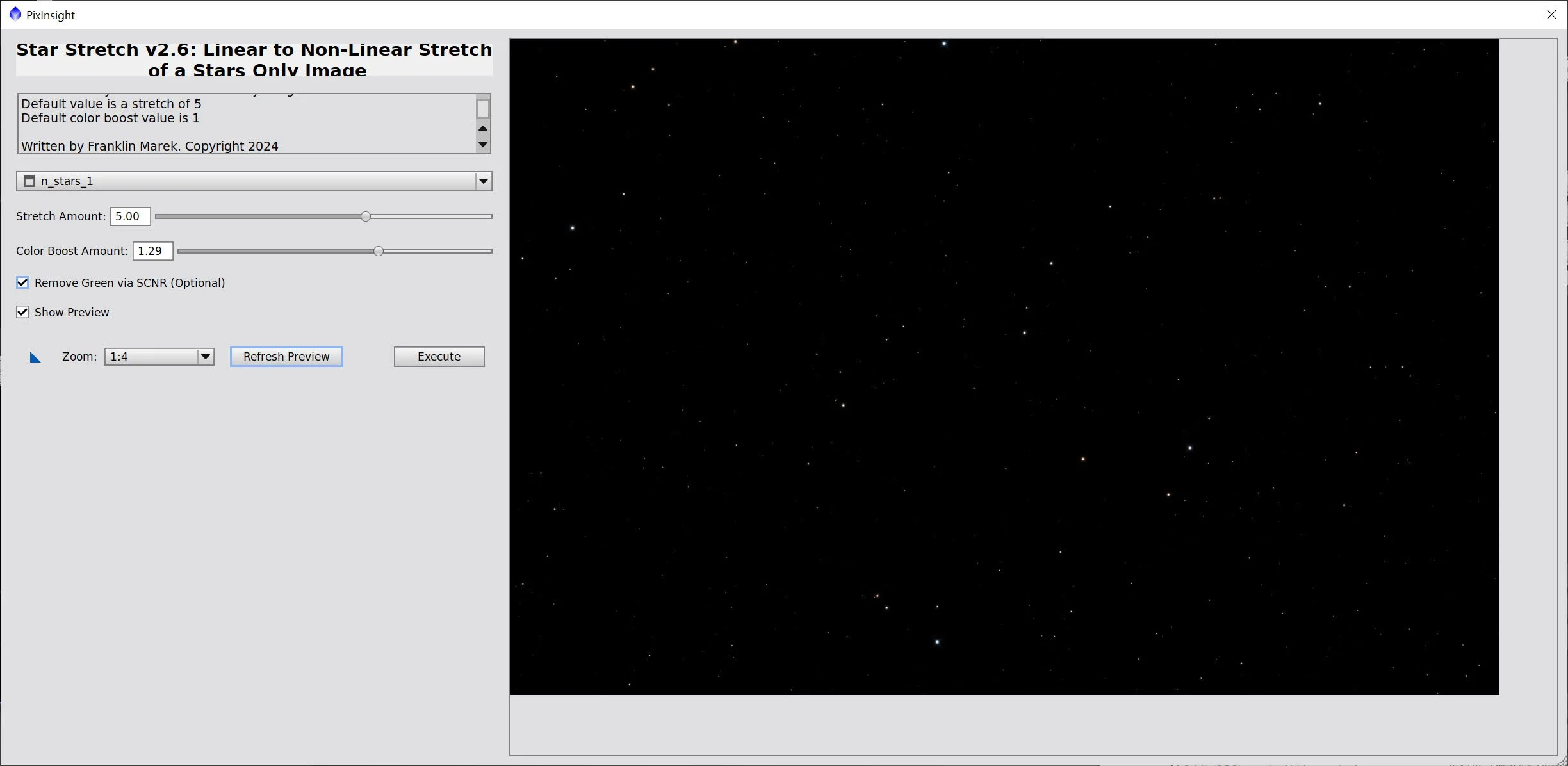The height and width of the screenshot is (766, 1568).
Task: Click the Color Boost Amount slider handle
Action: point(379,251)
